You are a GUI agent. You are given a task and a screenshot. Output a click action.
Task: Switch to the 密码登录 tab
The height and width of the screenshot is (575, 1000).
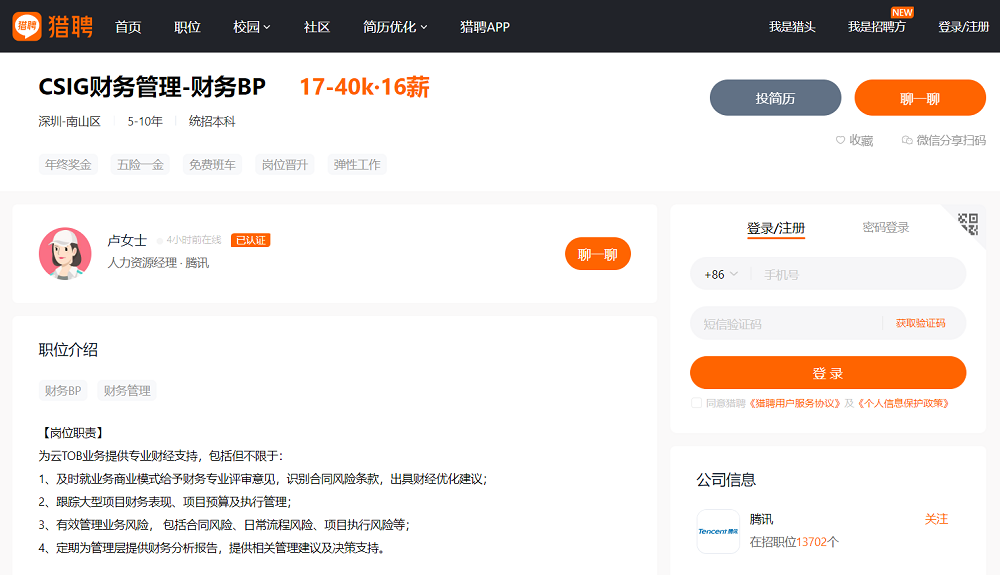pyautogui.click(x=886, y=228)
